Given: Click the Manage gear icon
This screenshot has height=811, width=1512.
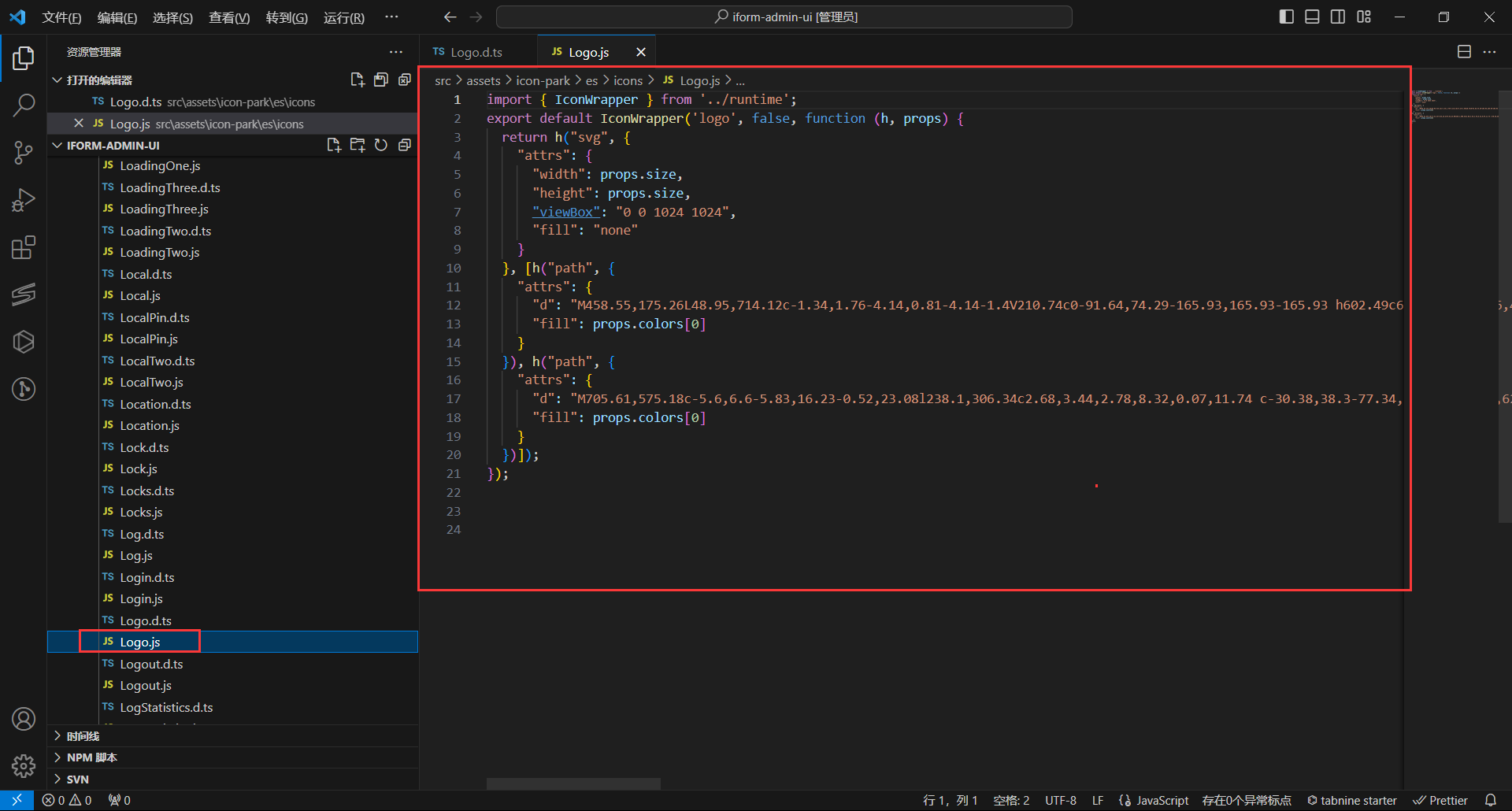Looking at the screenshot, I should click(x=24, y=765).
